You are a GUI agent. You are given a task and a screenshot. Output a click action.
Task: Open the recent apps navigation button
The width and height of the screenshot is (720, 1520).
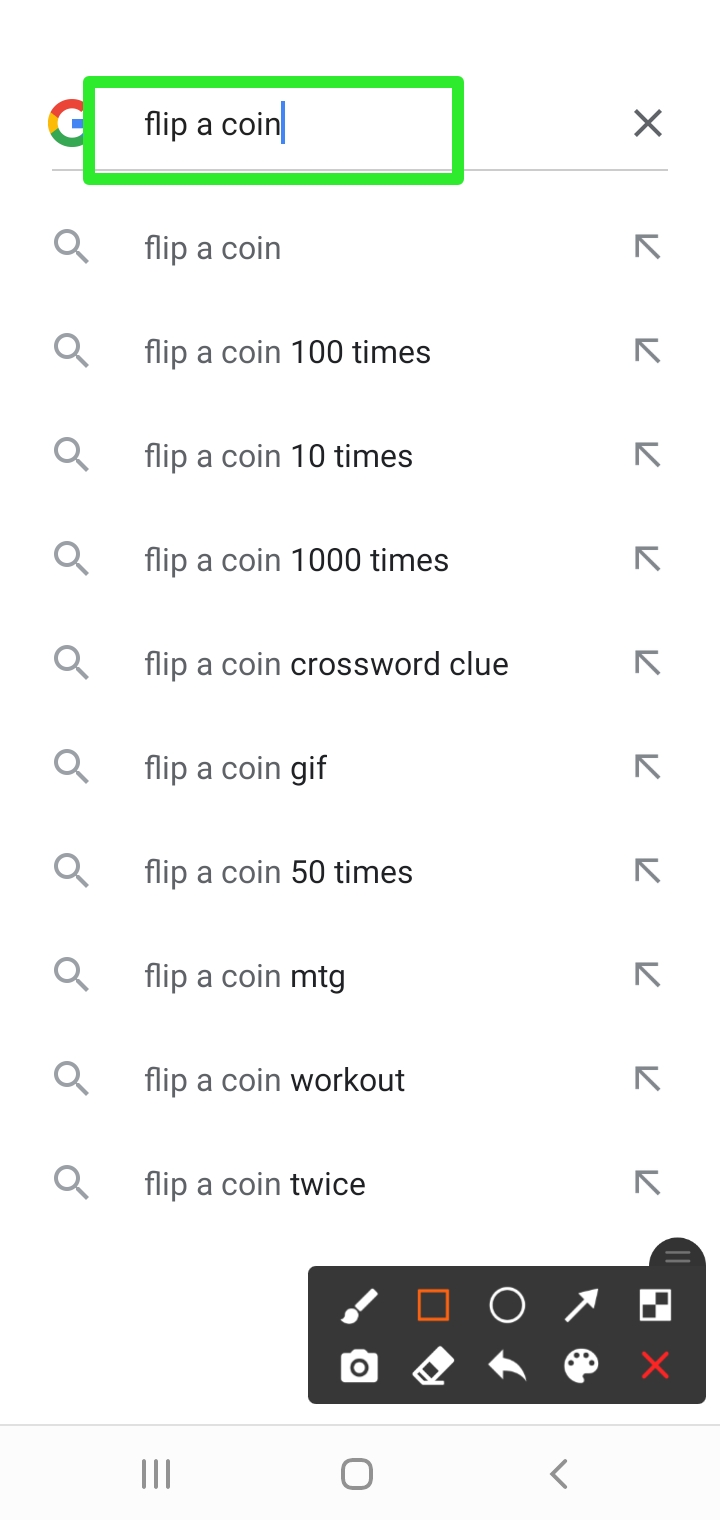coord(156,1473)
